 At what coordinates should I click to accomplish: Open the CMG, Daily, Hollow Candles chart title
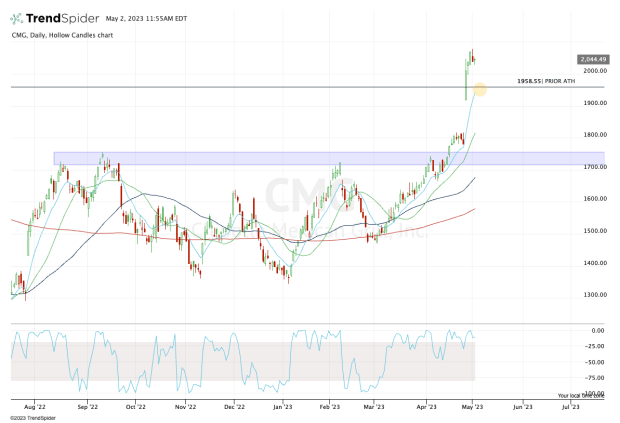pos(63,38)
